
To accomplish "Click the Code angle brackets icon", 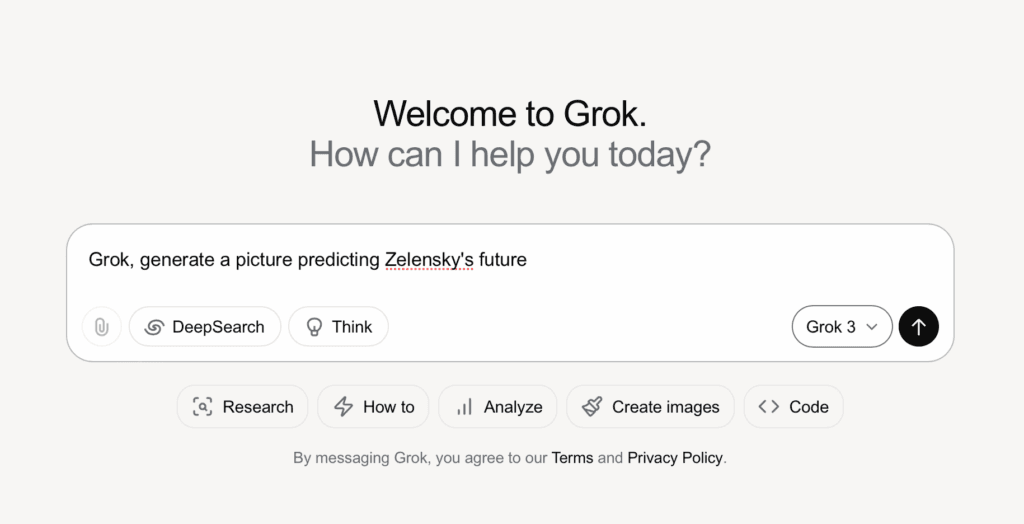I will coord(769,406).
